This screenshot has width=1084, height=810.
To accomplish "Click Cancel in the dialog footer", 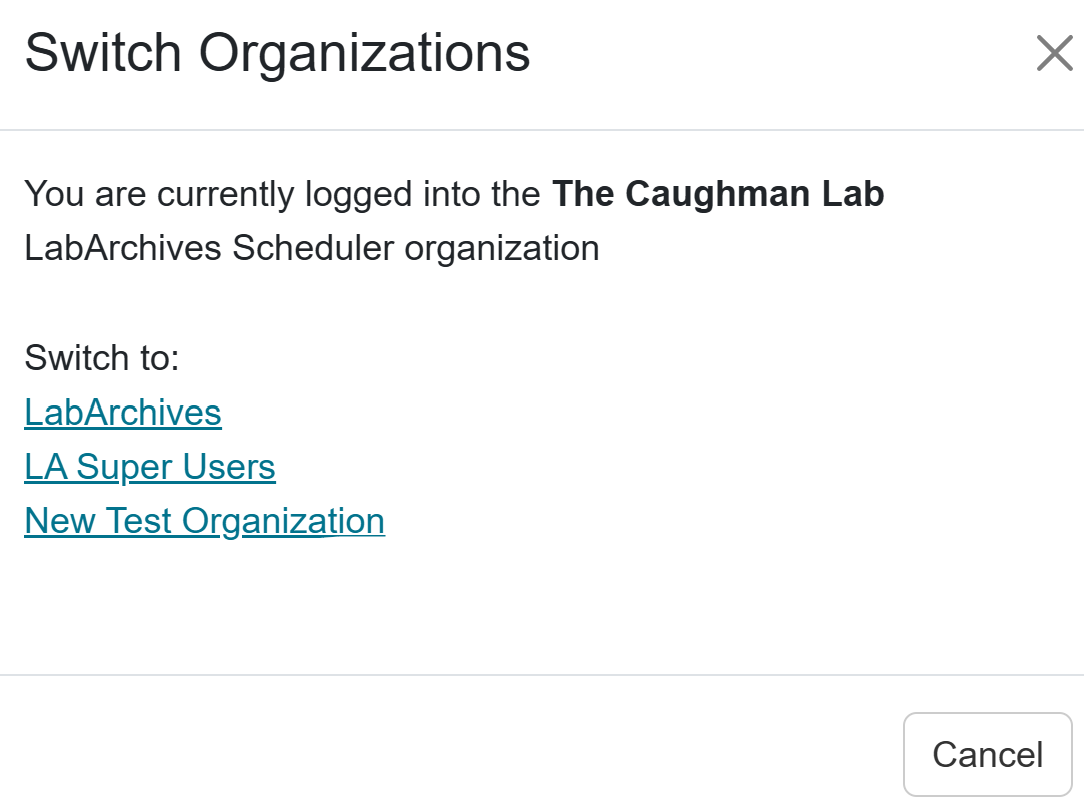I will pos(987,754).
